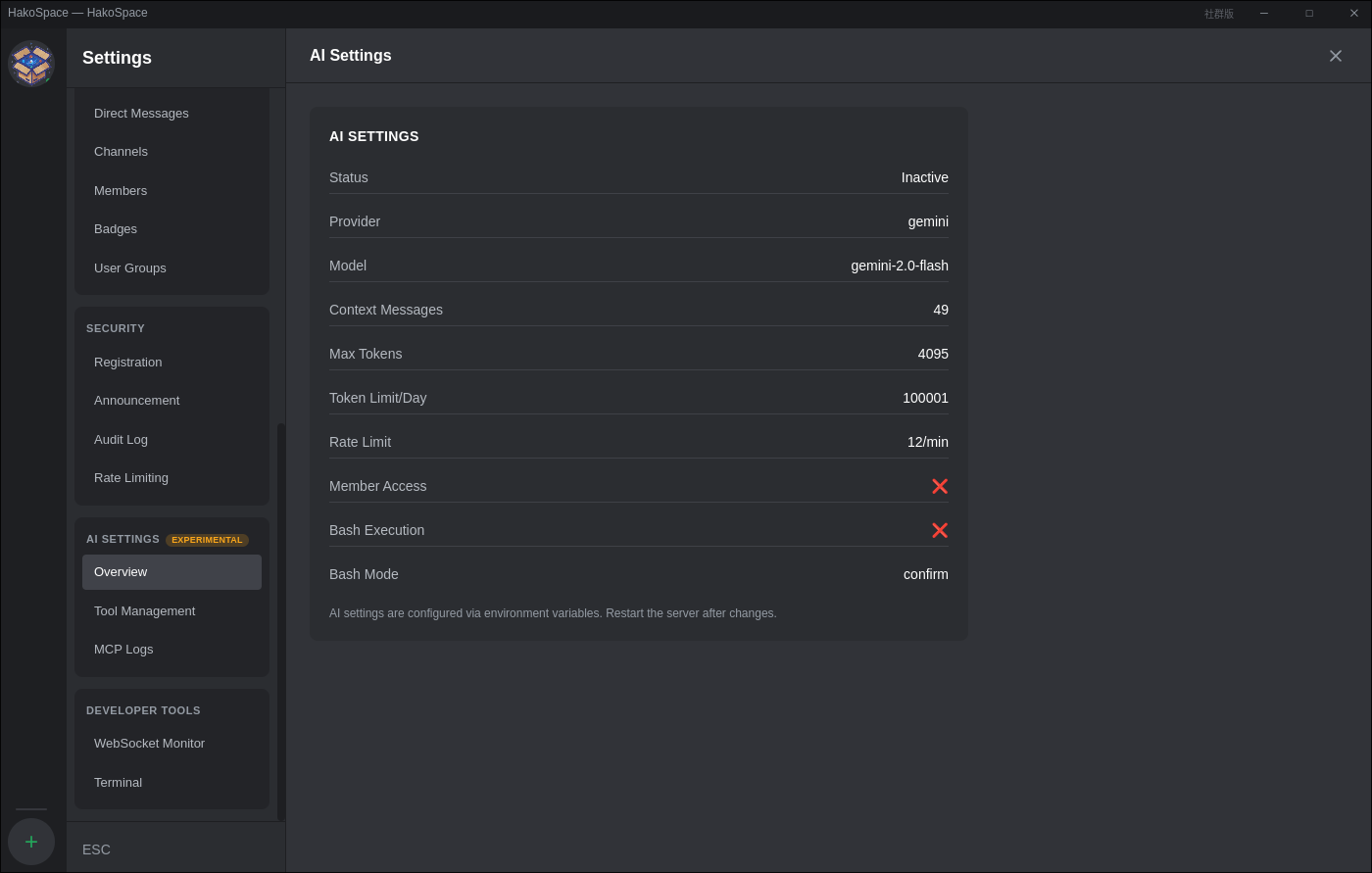1372x873 pixels.
Task: Click the HakoSpace logo icon
Action: click(31, 63)
